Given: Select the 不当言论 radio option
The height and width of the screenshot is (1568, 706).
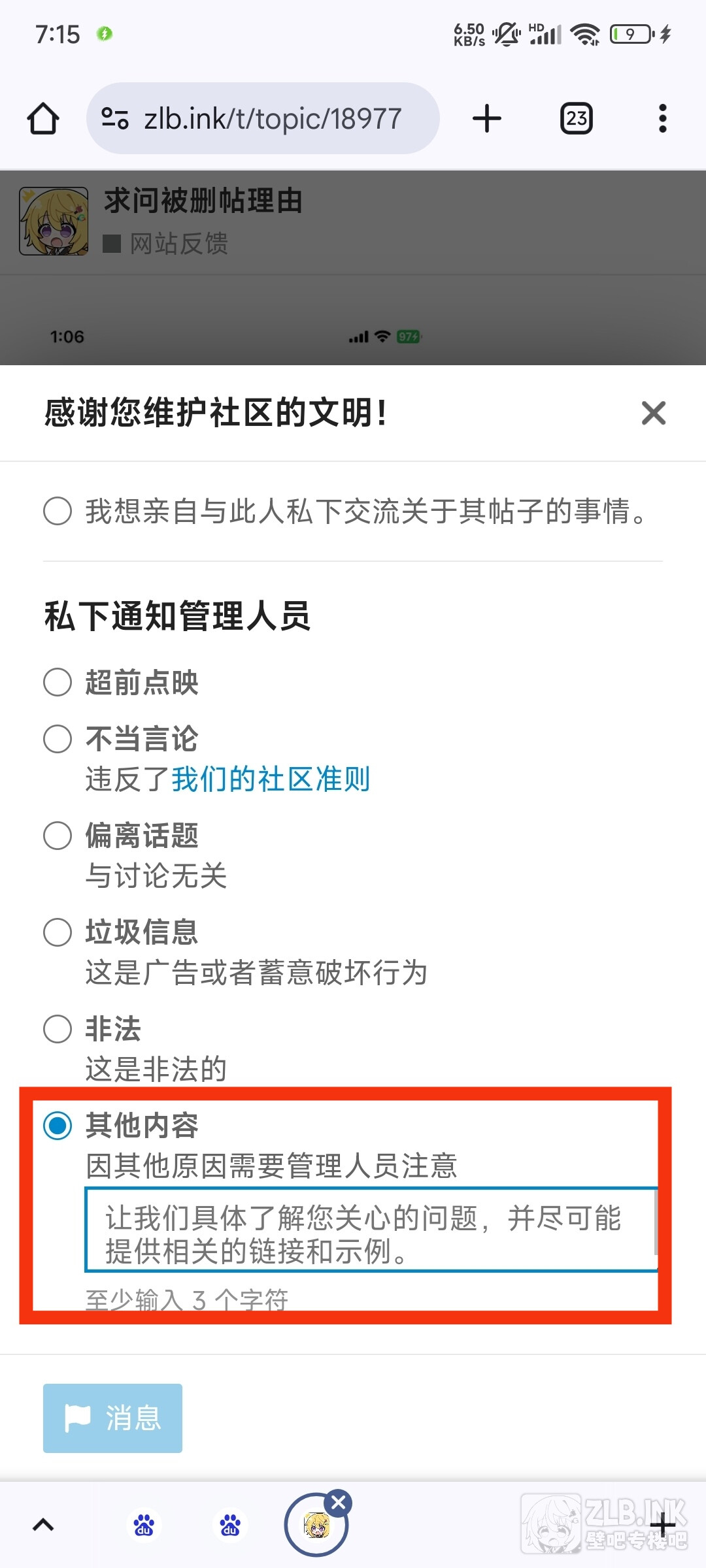Looking at the screenshot, I should pyautogui.click(x=58, y=739).
